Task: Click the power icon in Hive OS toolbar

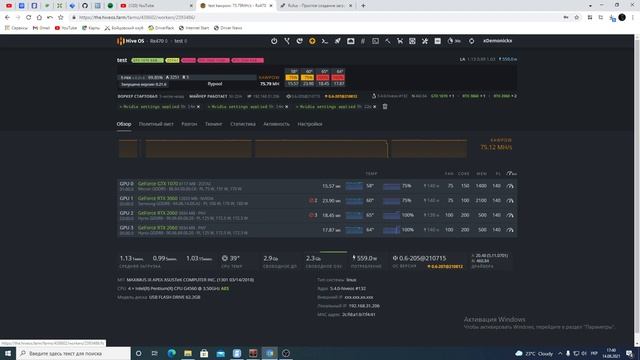Action: [274, 41]
